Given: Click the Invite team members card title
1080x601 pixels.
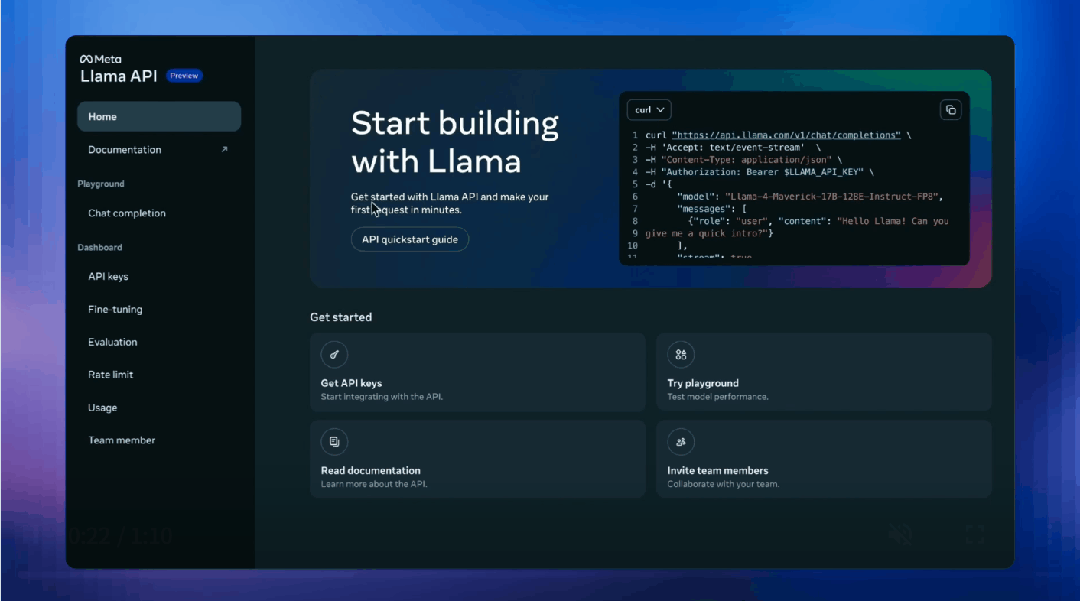Looking at the screenshot, I should pos(718,471).
